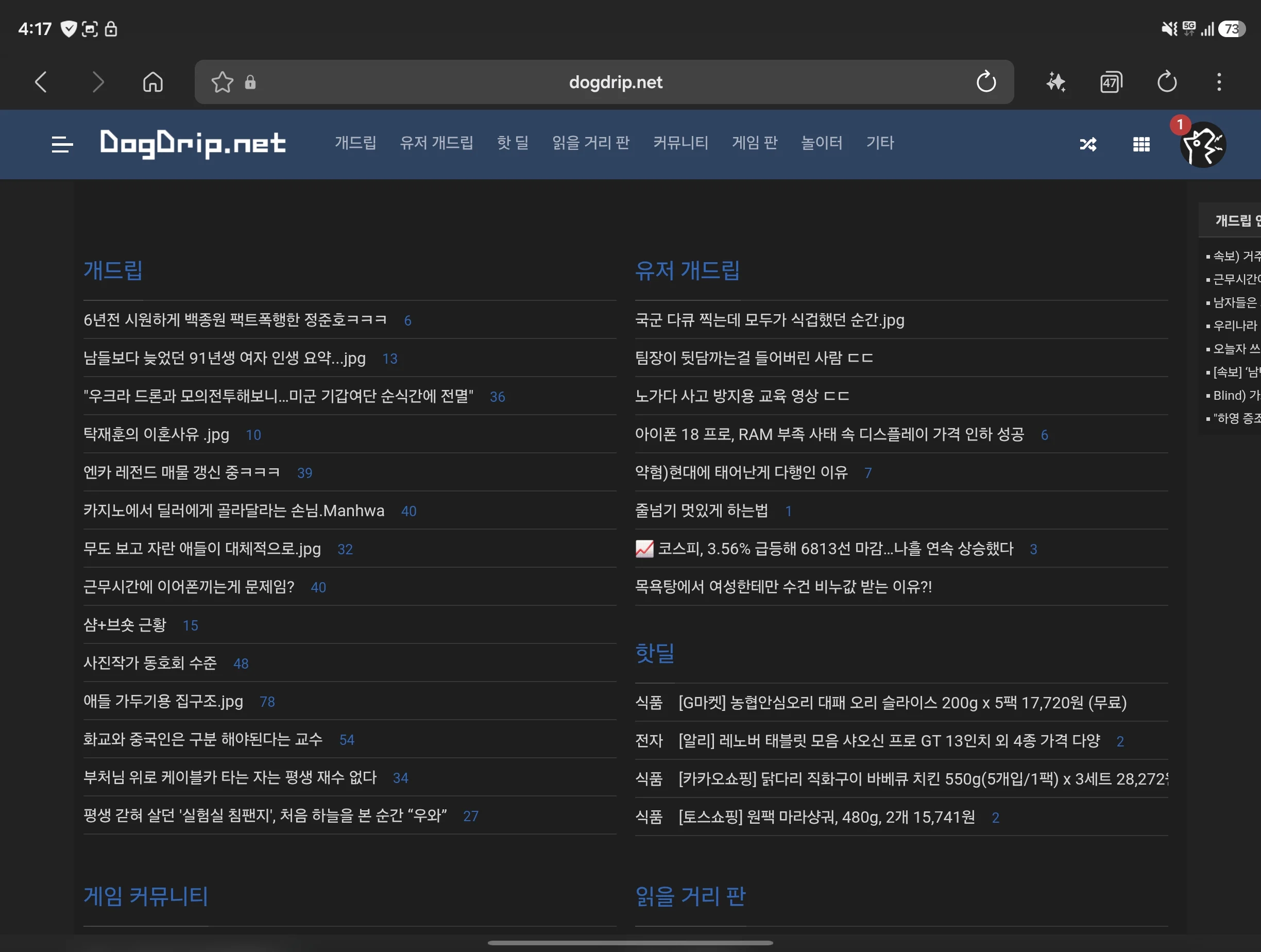Image resolution: width=1261 pixels, height=952 pixels.
Task: Open the 개드립 section heading
Action: click(113, 270)
